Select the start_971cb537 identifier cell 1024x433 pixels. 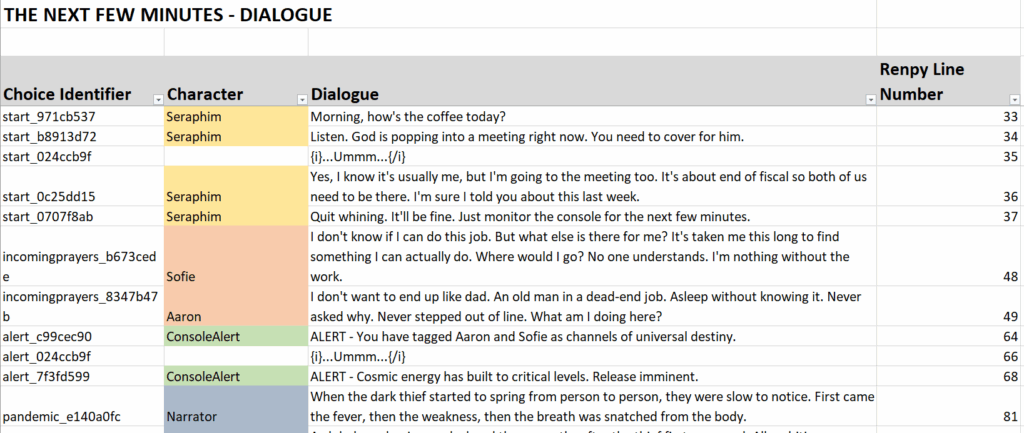(x=50, y=116)
